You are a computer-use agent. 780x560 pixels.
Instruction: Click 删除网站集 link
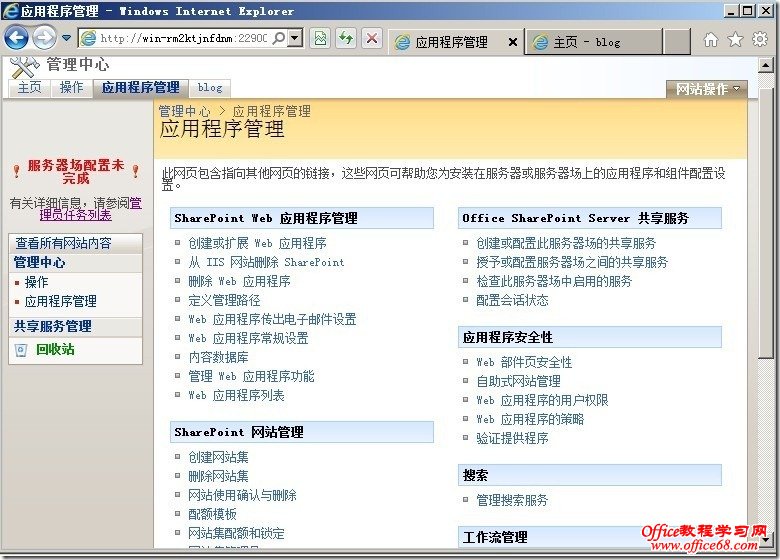[218, 476]
